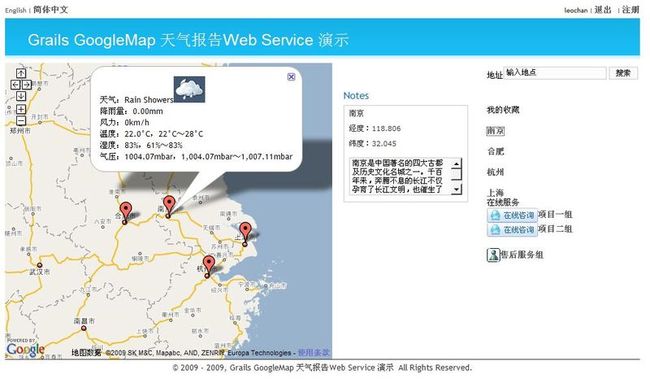This screenshot has height=383, width=650.
Task: Close the weather info popup
Action: pyautogui.click(x=291, y=77)
